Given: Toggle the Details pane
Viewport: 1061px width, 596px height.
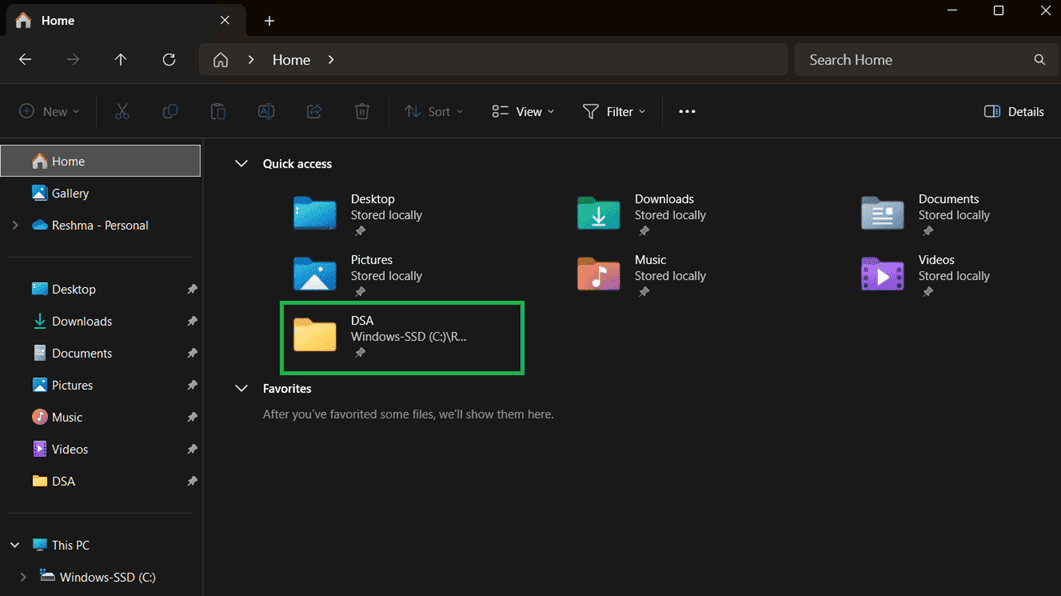Looking at the screenshot, I should click(x=1014, y=112).
